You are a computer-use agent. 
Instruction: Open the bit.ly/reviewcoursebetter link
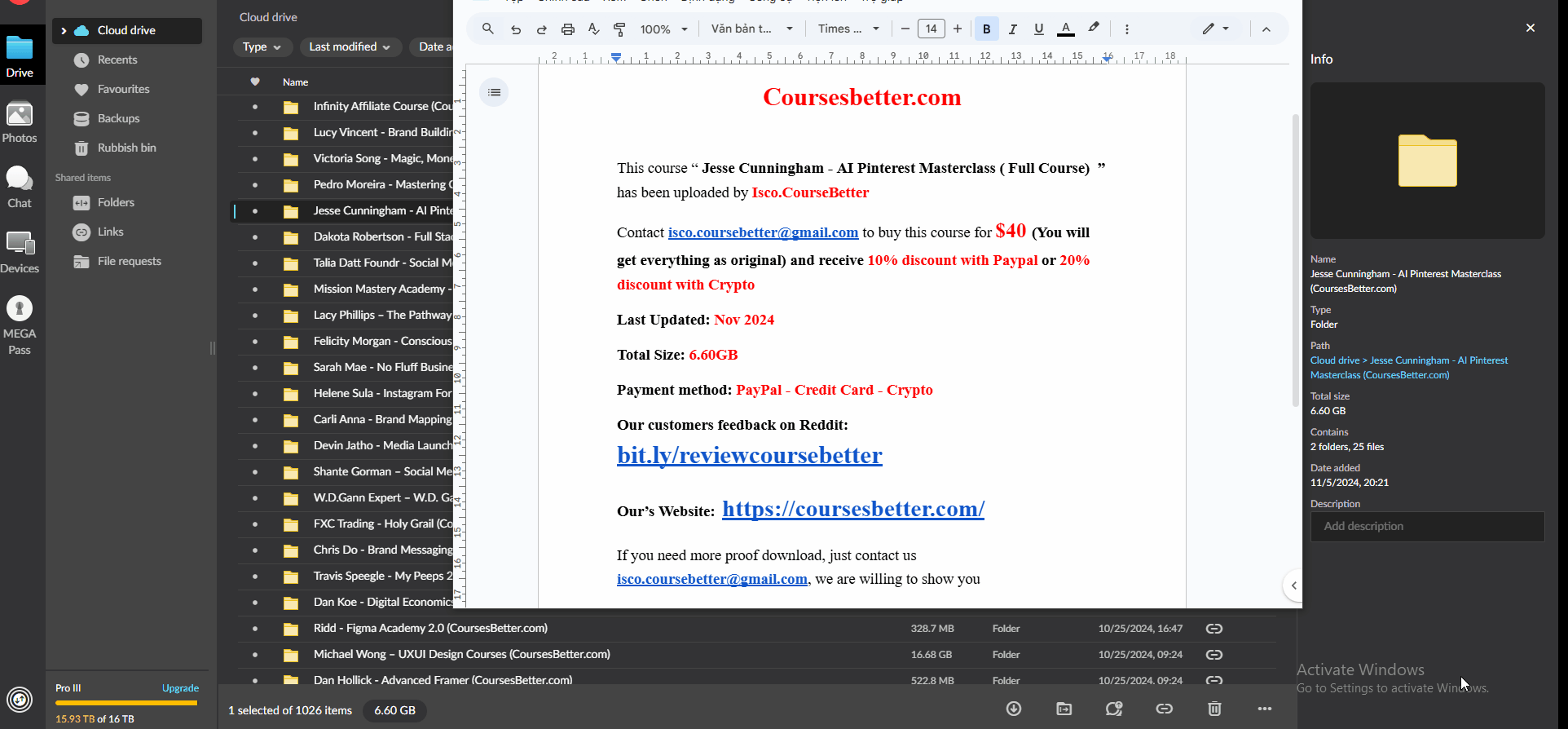coord(749,455)
